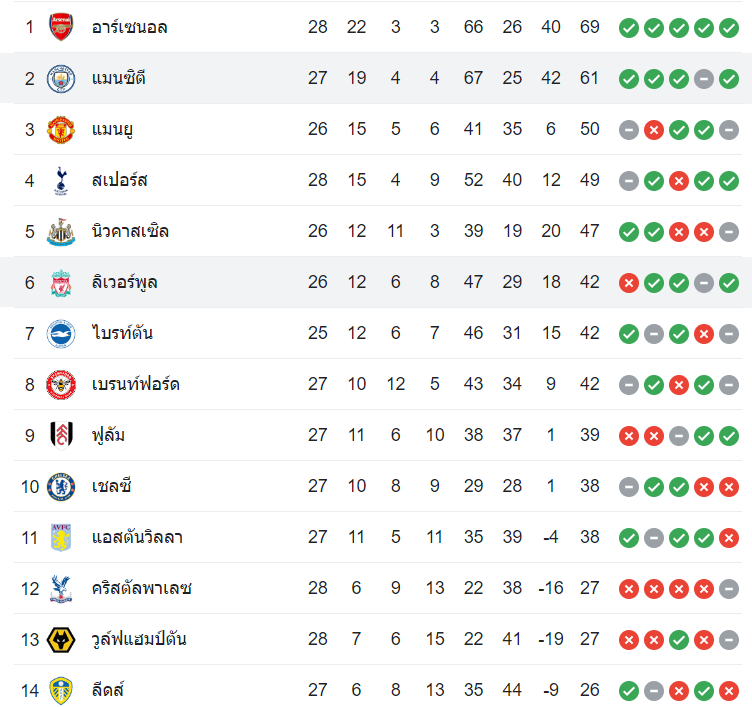
Task: Select the Manchester United crest
Action: click(x=61, y=129)
